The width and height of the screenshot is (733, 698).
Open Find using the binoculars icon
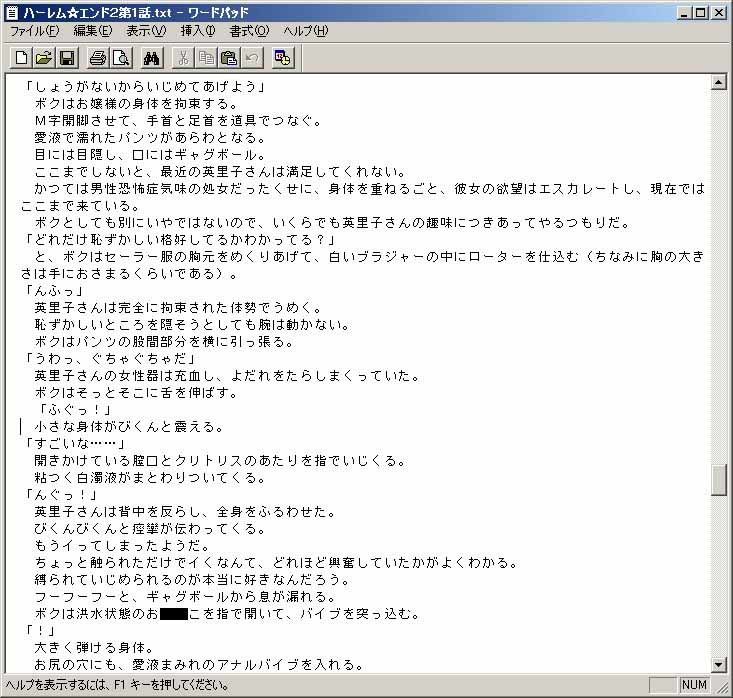(152, 58)
